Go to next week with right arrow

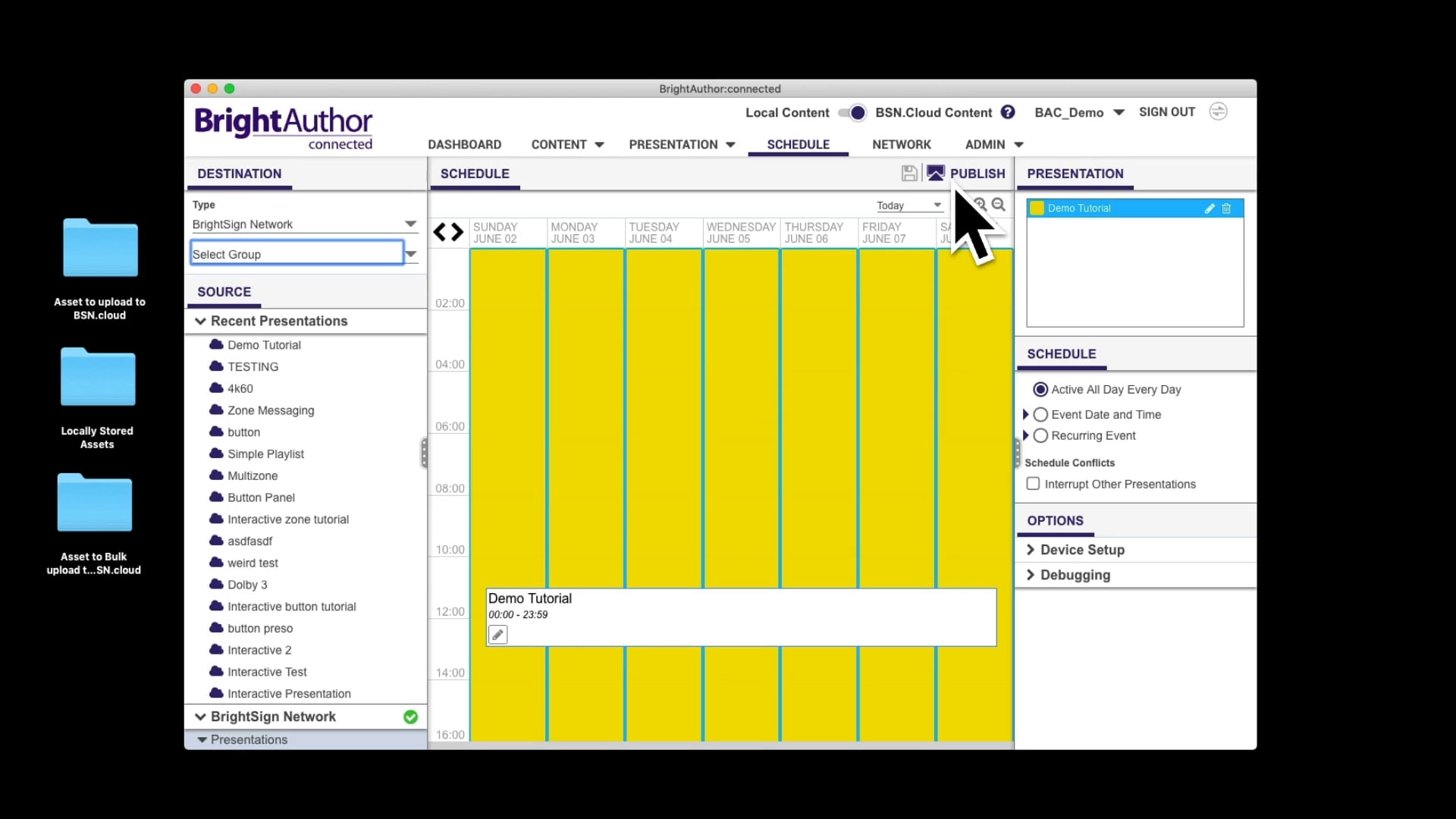[x=457, y=232]
